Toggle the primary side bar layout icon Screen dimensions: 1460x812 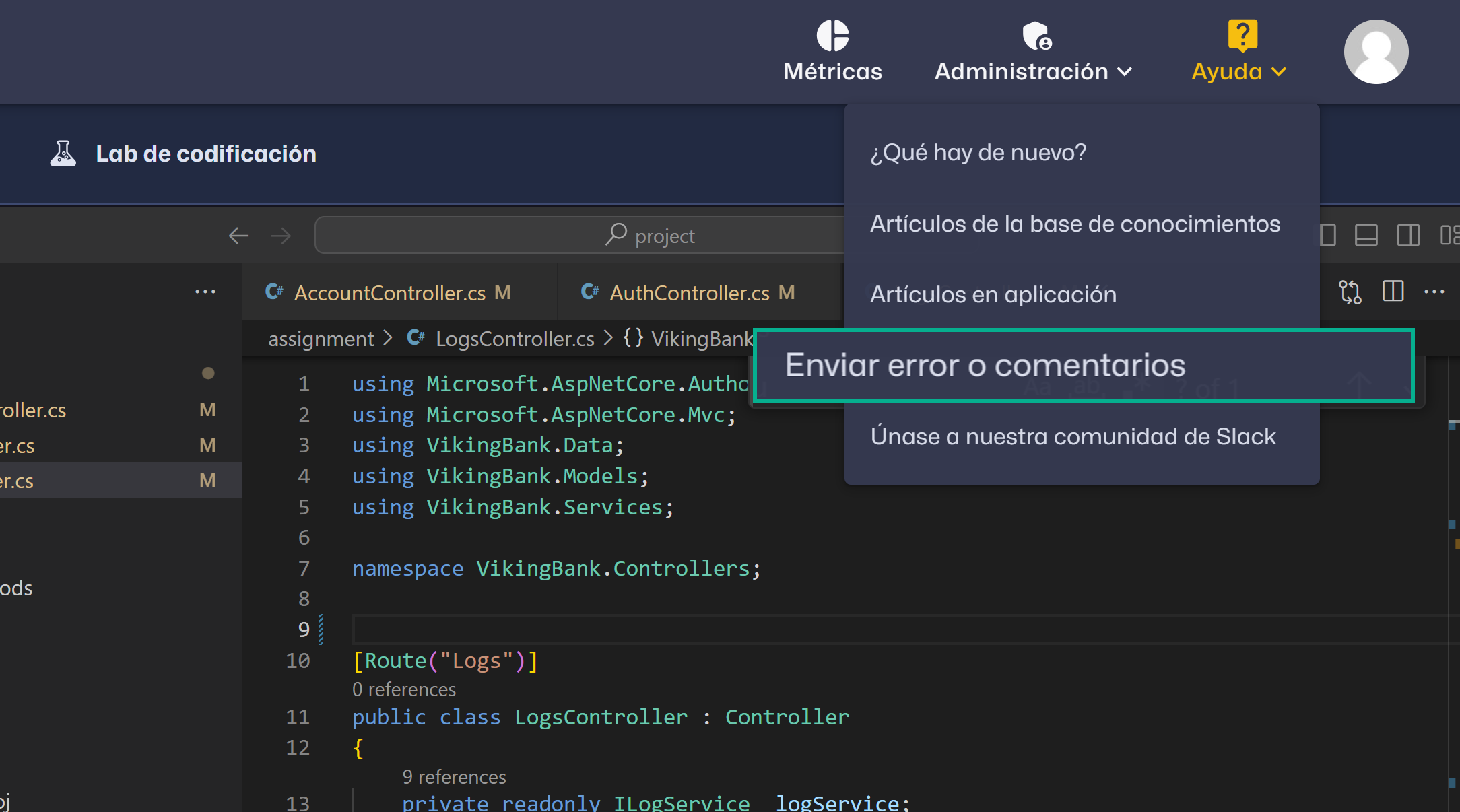coord(1327,236)
